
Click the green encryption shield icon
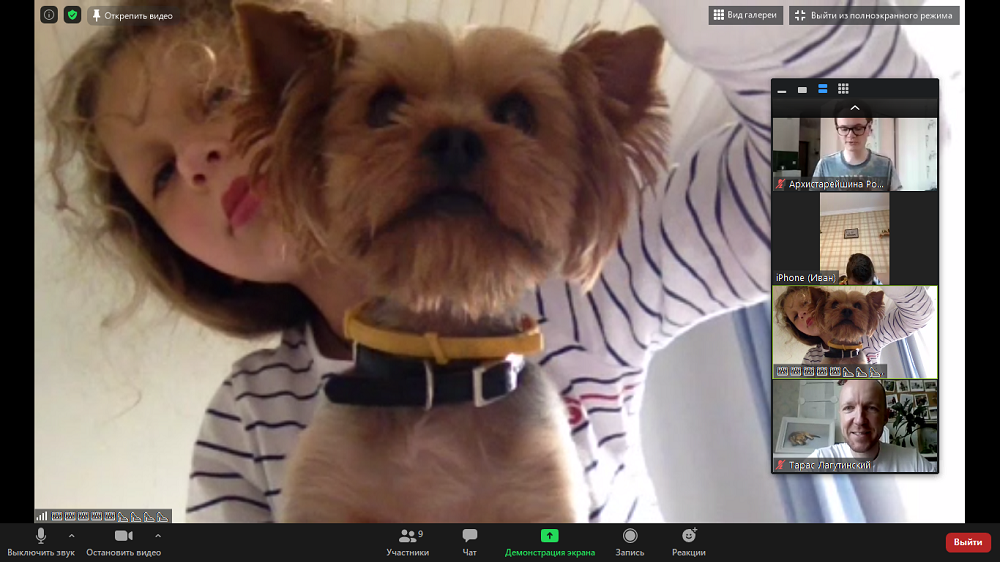(72, 15)
